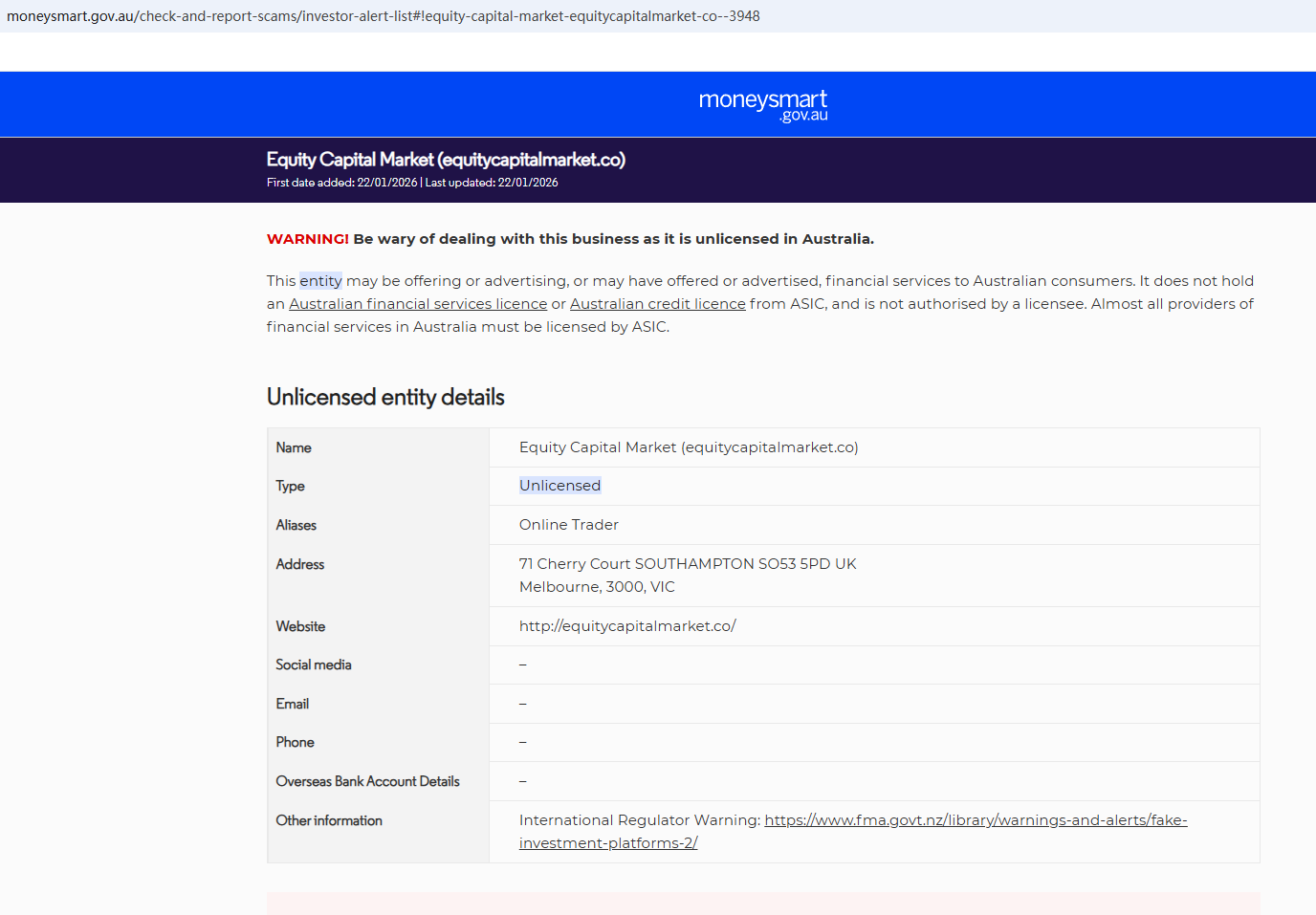Select the page title Equity Capital Market heading
Image resolution: width=1316 pixels, height=915 pixels.
coord(446,160)
